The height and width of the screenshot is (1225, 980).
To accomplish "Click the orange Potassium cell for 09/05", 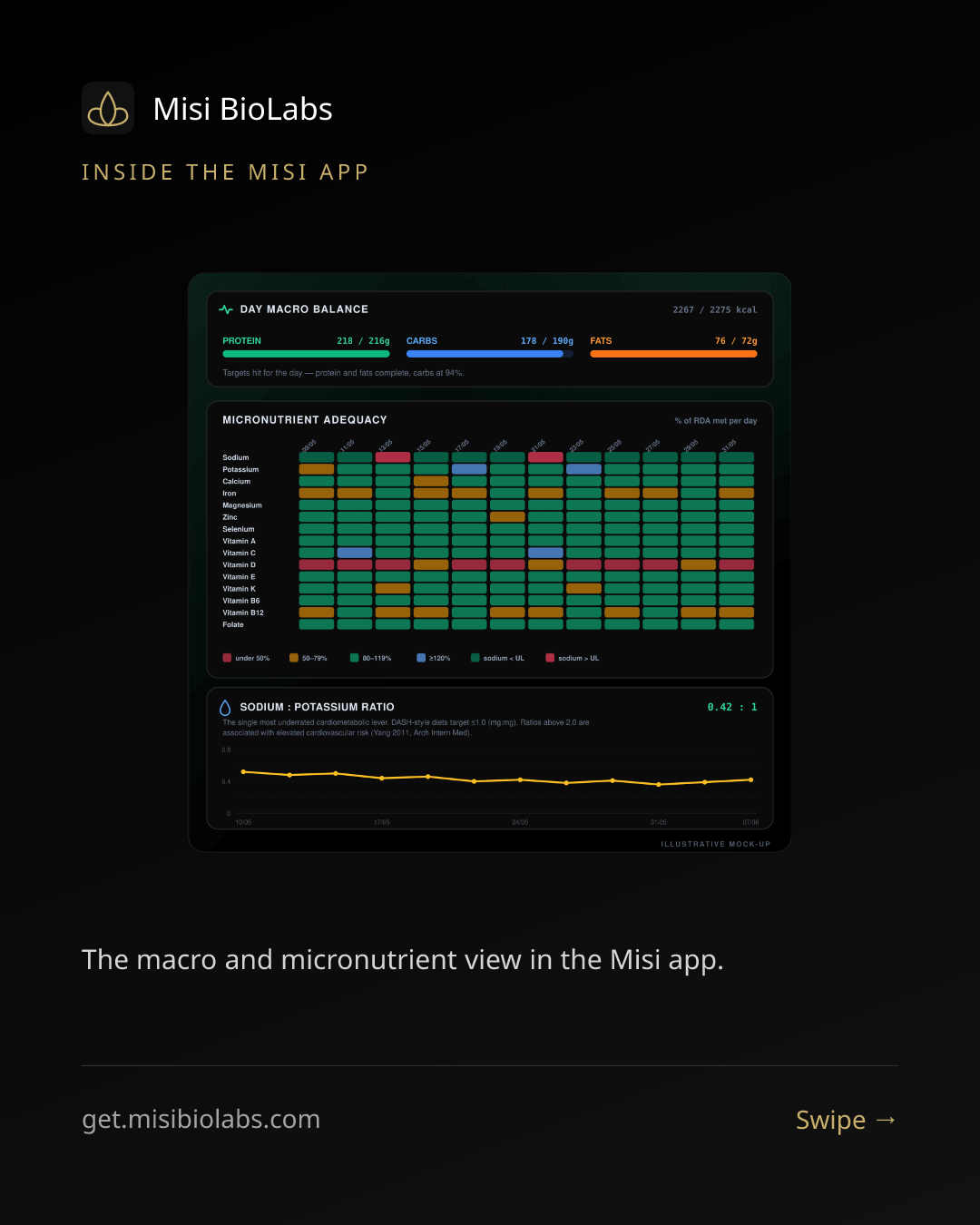I will coord(317,469).
